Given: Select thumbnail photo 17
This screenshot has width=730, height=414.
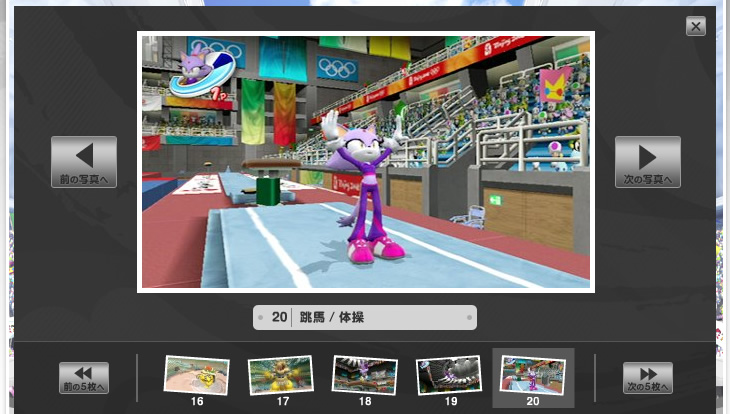Looking at the screenshot, I should [280, 375].
